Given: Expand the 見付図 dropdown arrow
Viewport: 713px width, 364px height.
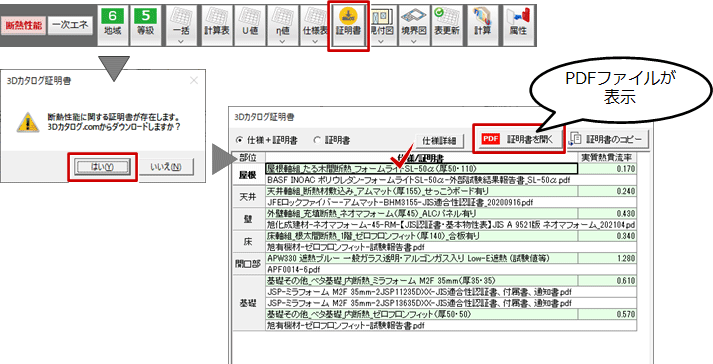Looking at the screenshot, I should pyautogui.click(x=381, y=41).
